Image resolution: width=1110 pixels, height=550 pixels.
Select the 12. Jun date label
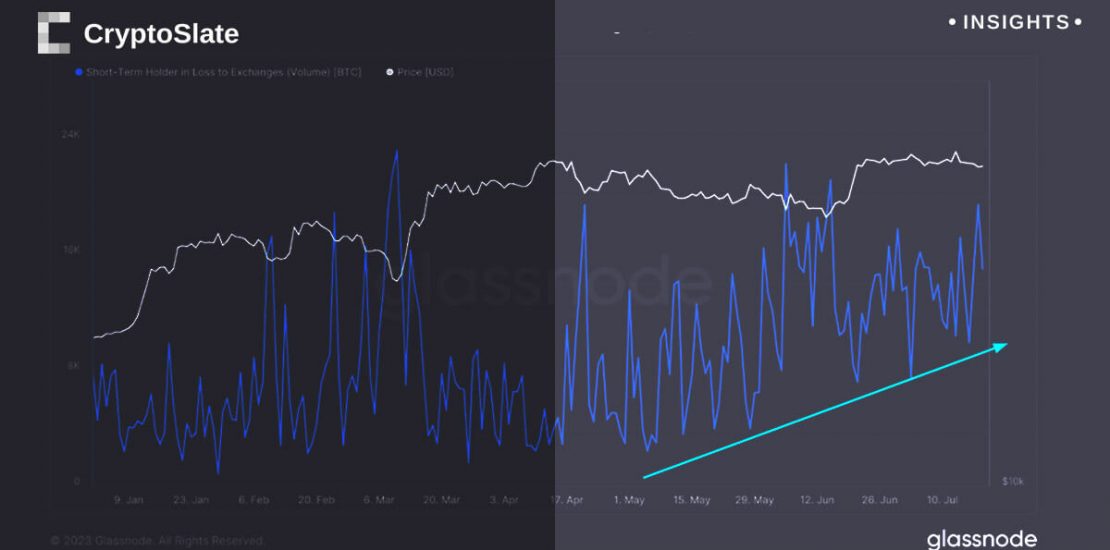817,499
